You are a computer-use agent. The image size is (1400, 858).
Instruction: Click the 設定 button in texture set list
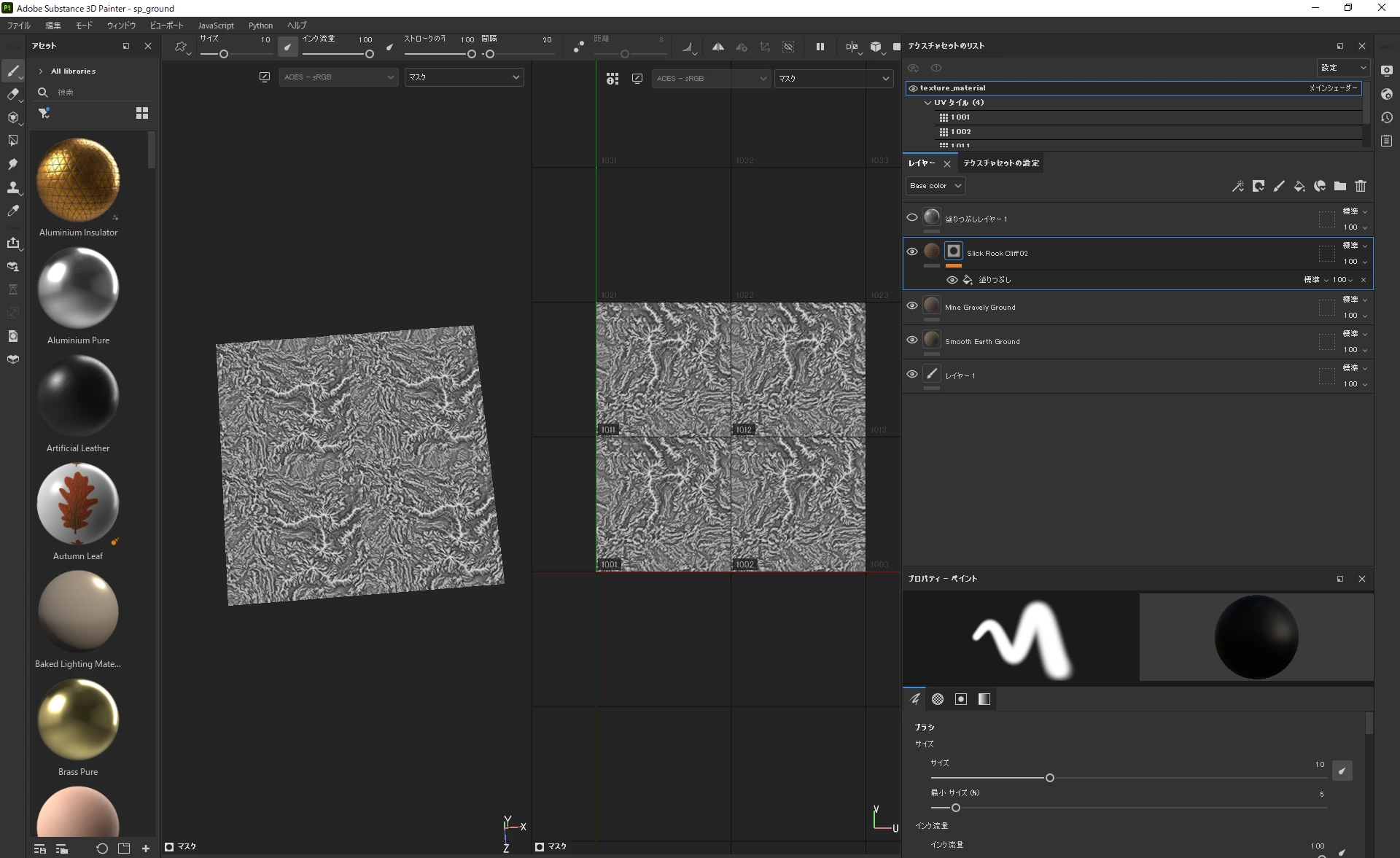(x=1342, y=68)
